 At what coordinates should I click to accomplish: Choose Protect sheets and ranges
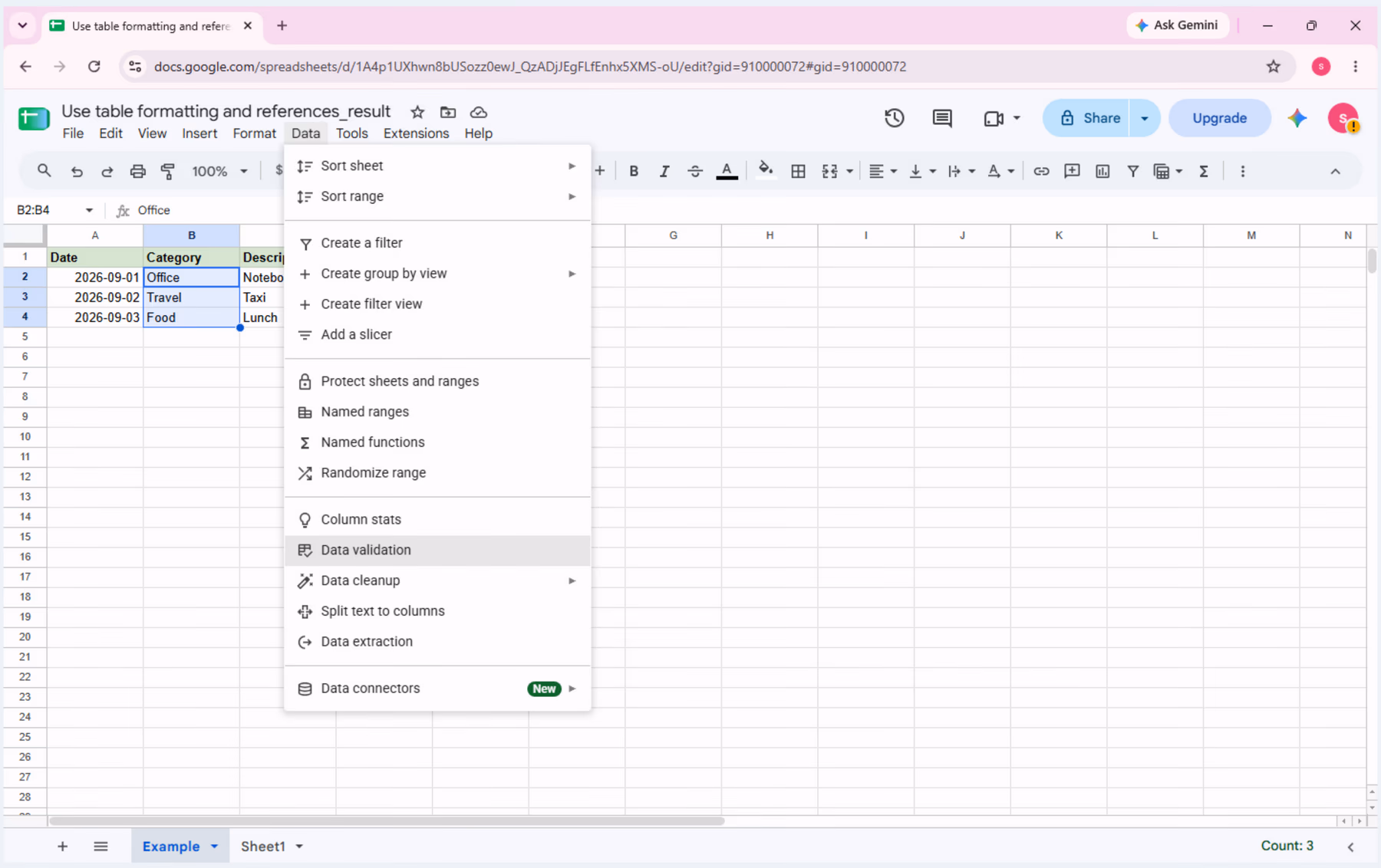coord(437,381)
